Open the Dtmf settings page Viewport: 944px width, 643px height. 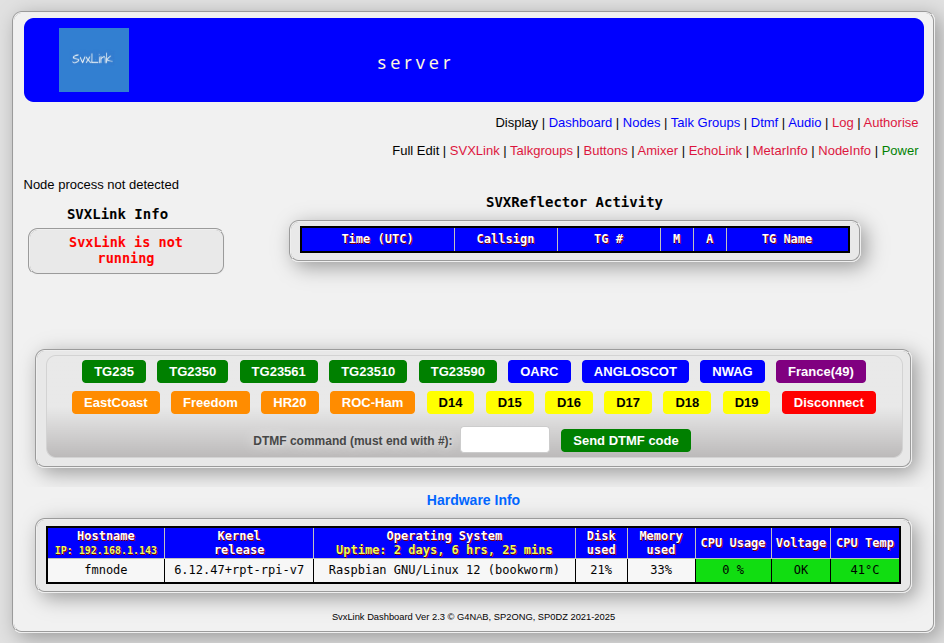point(764,122)
